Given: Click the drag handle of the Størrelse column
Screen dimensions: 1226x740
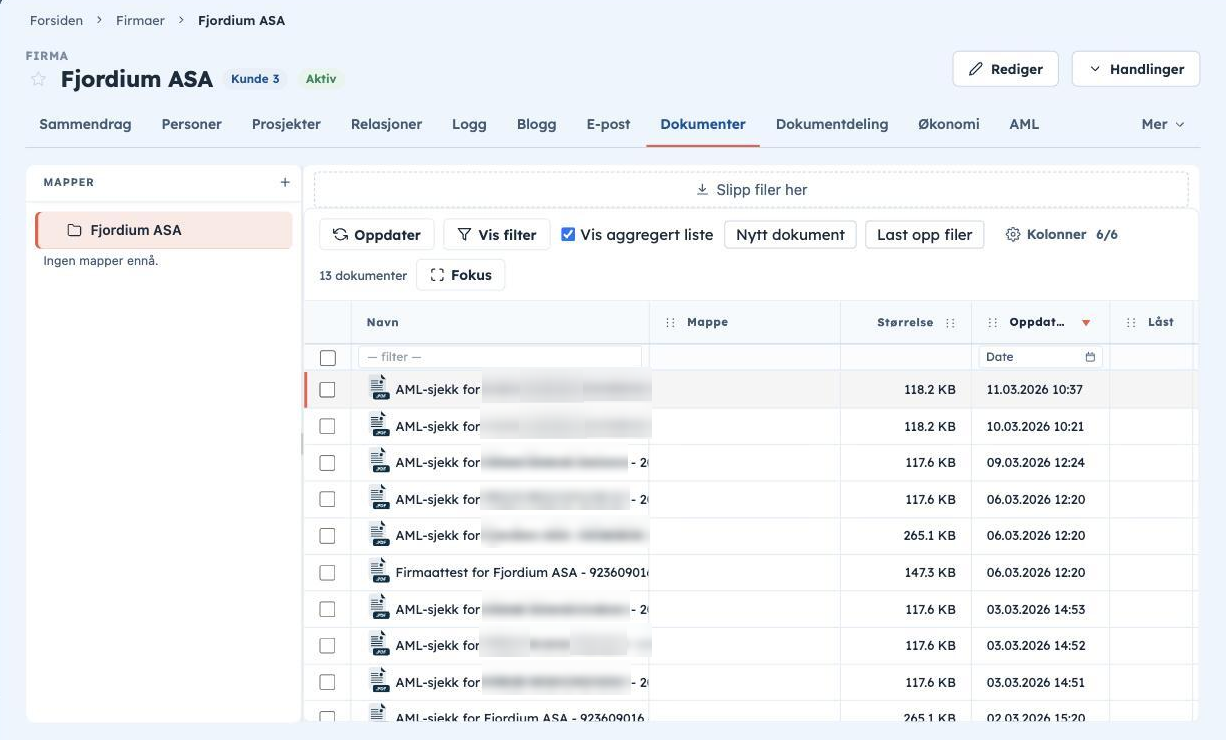Looking at the screenshot, I should pos(950,323).
